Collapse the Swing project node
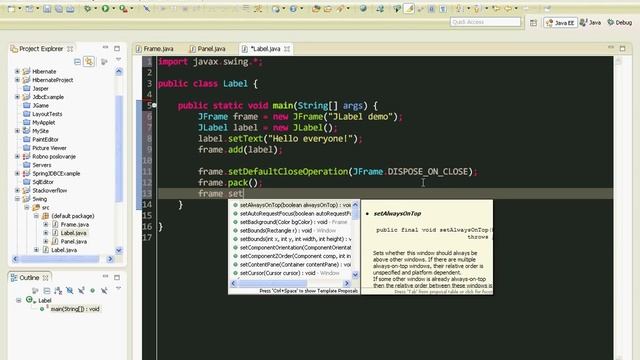640x360 pixels. pos(17,199)
